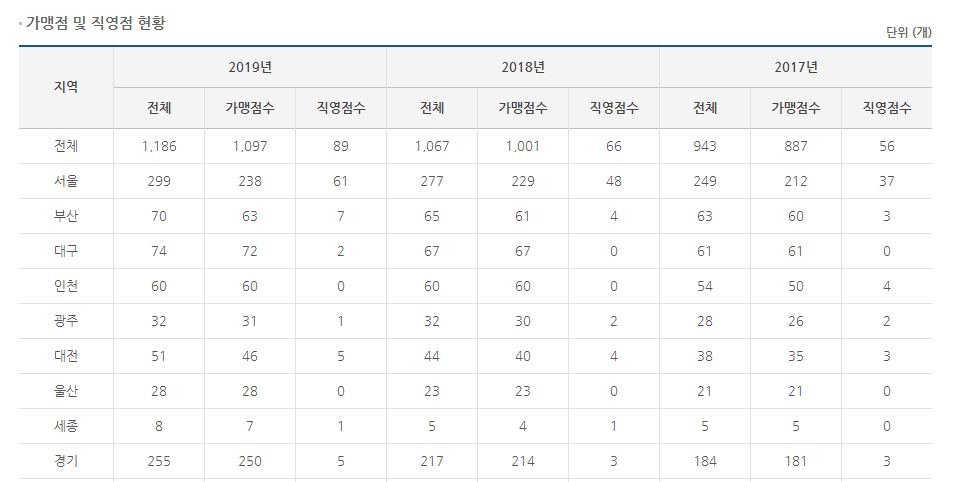This screenshot has height=482, width=953.
Task: Select the '대구' region row label
Action: [x=66, y=251]
